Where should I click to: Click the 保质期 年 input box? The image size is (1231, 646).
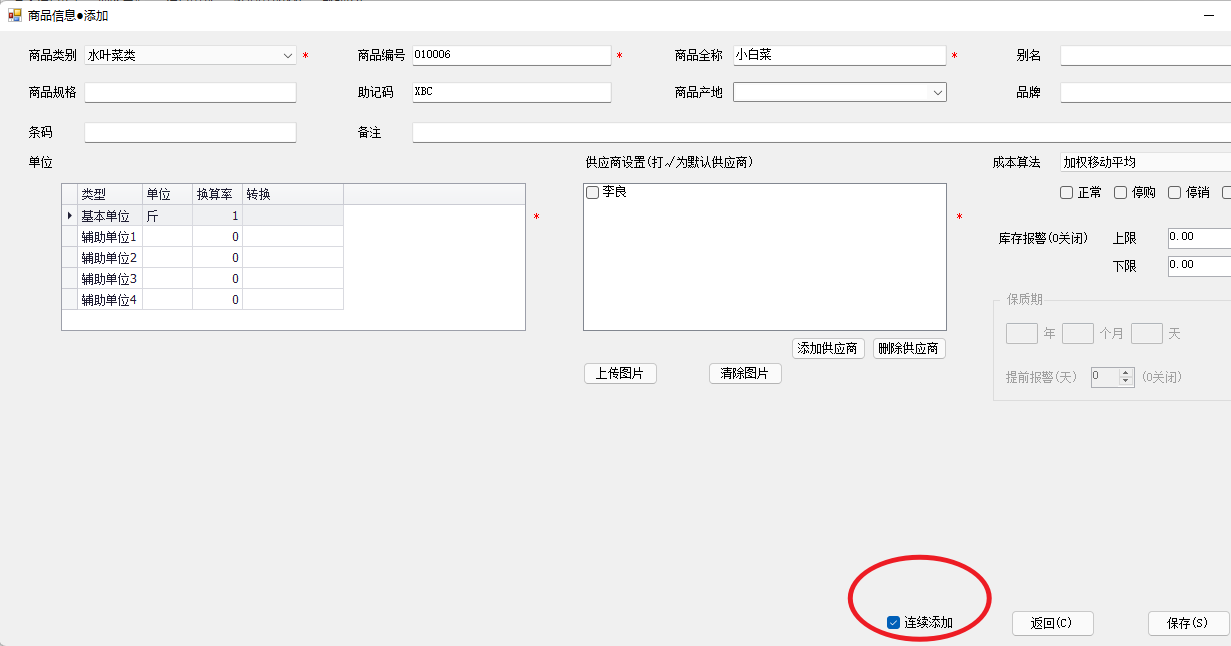point(1021,334)
